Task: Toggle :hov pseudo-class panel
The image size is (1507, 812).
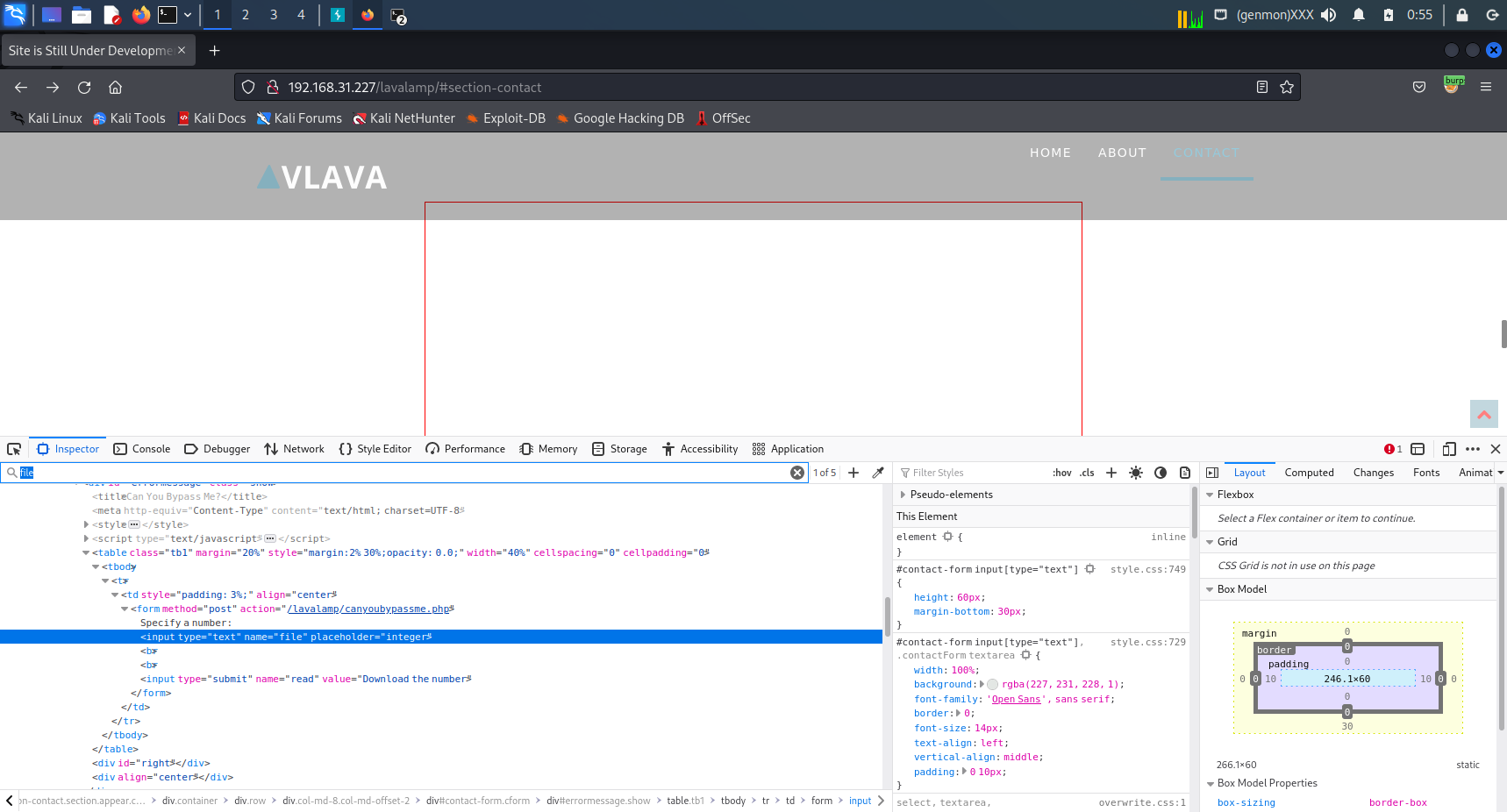Action: [1062, 473]
